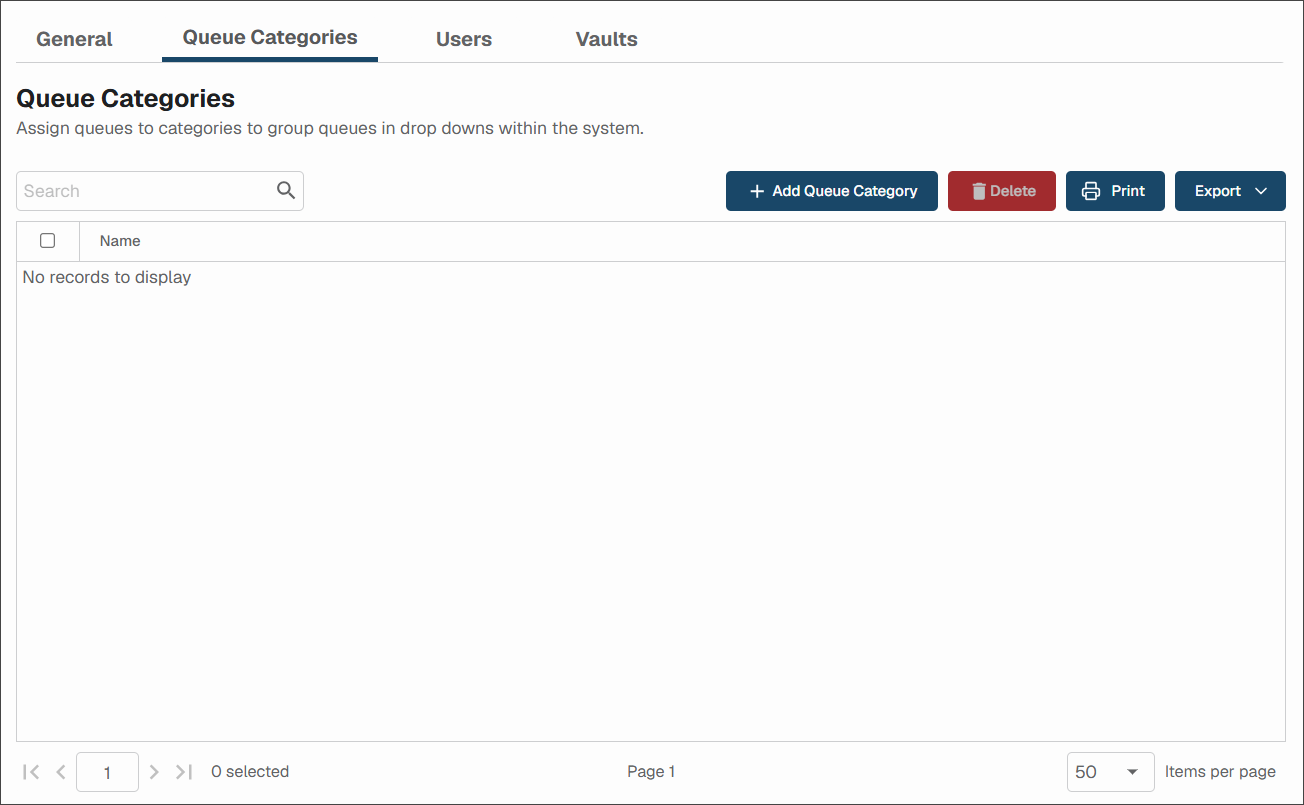Click the page number input box
This screenshot has width=1304, height=805.
click(107, 772)
